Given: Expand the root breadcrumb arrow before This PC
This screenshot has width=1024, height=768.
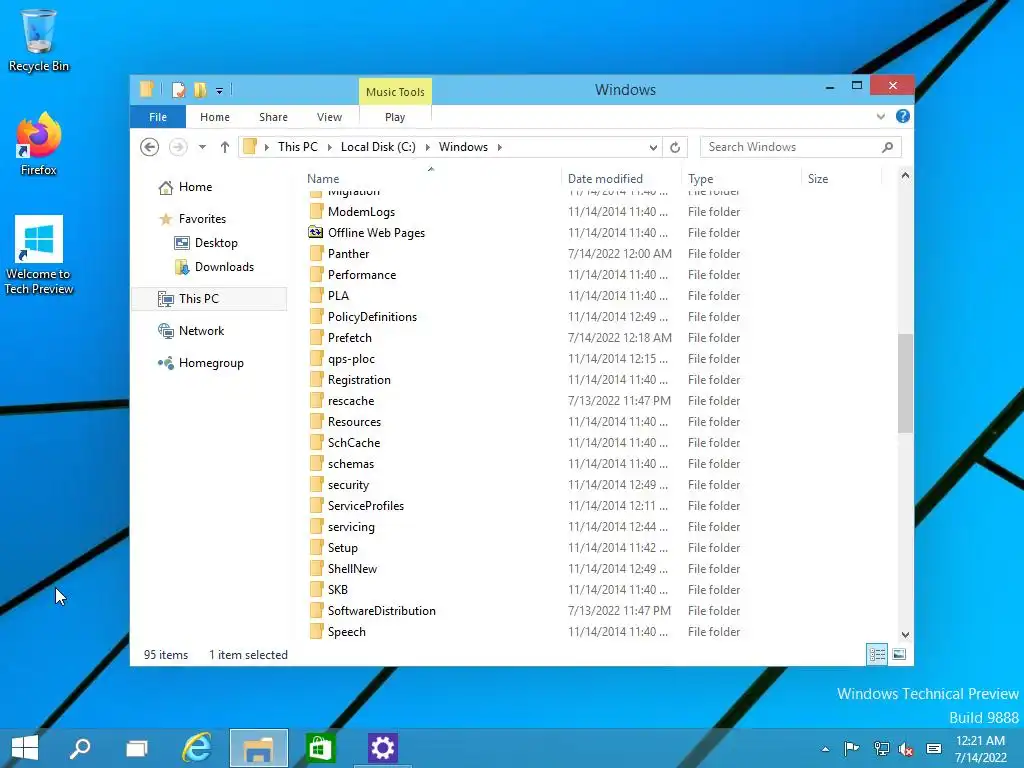Looking at the screenshot, I should pos(266,147).
